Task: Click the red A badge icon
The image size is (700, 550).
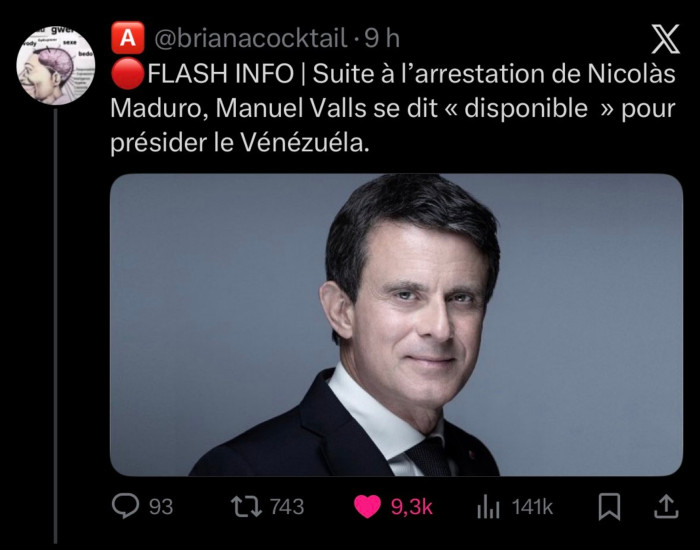Action: pos(126,38)
